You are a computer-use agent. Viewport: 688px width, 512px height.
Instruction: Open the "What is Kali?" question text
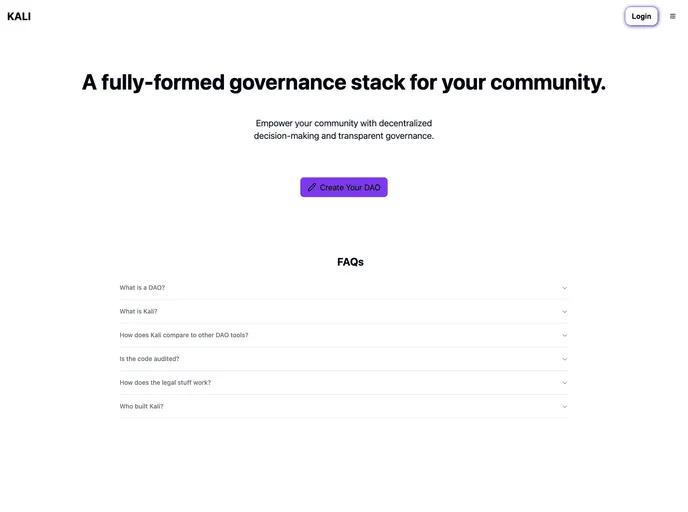tap(138, 311)
